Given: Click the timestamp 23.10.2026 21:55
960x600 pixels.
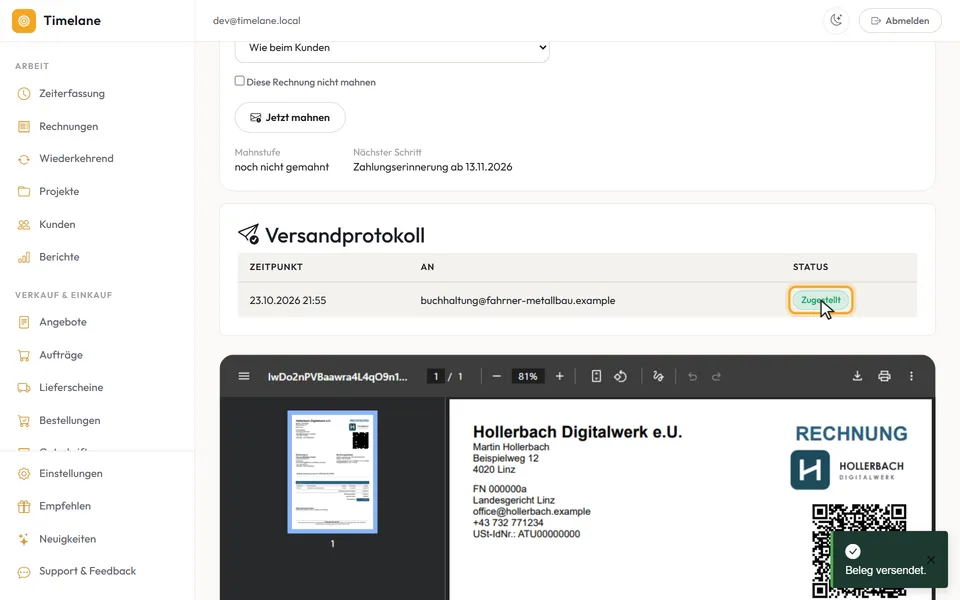Looking at the screenshot, I should pyautogui.click(x=288, y=301).
